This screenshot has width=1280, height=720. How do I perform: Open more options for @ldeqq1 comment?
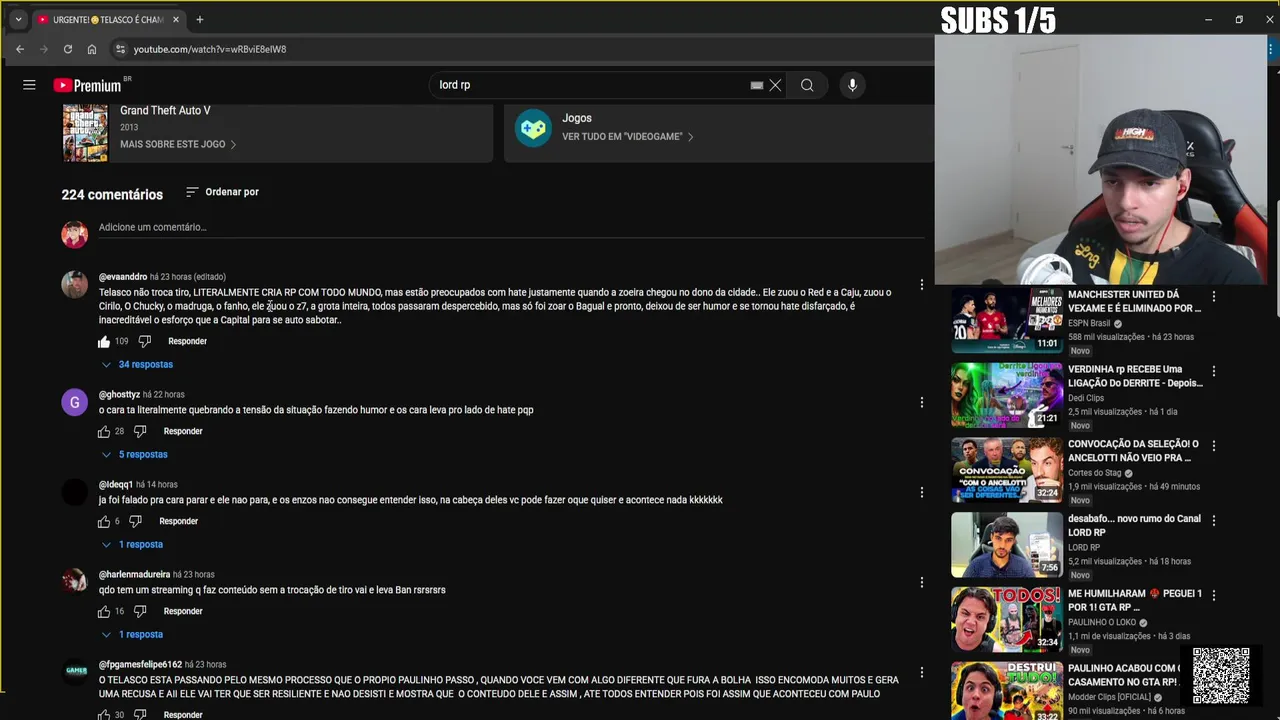click(x=921, y=492)
